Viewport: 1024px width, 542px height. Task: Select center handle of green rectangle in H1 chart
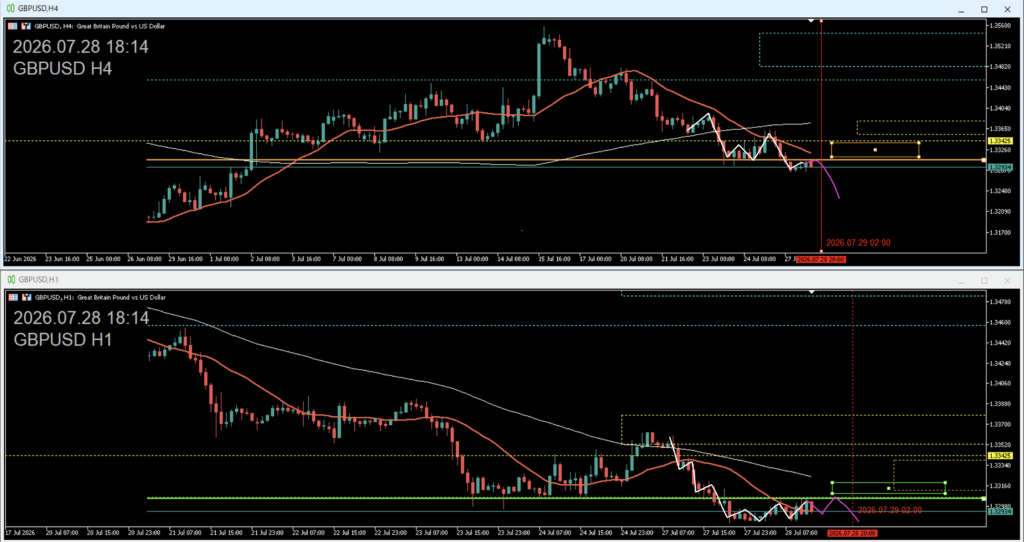[888, 488]
